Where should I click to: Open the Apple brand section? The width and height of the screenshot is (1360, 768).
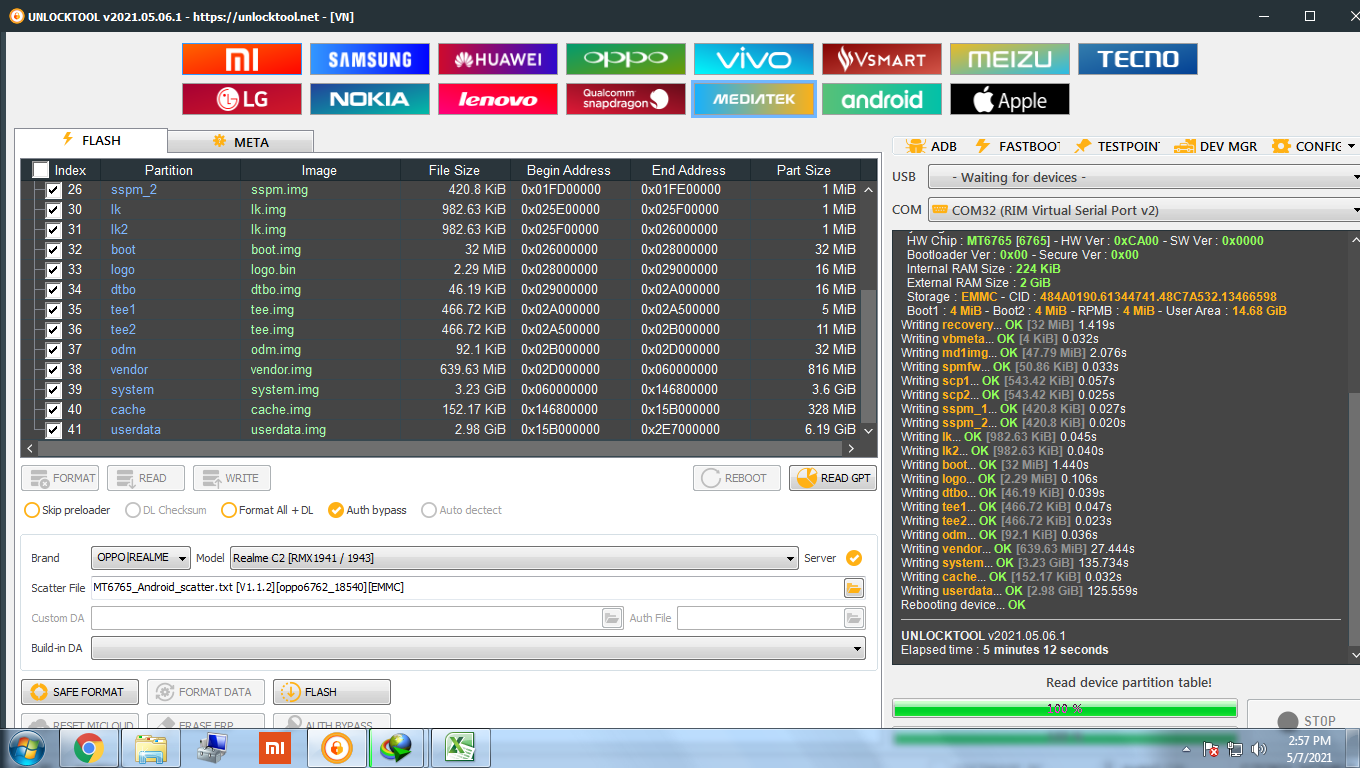1010,99
